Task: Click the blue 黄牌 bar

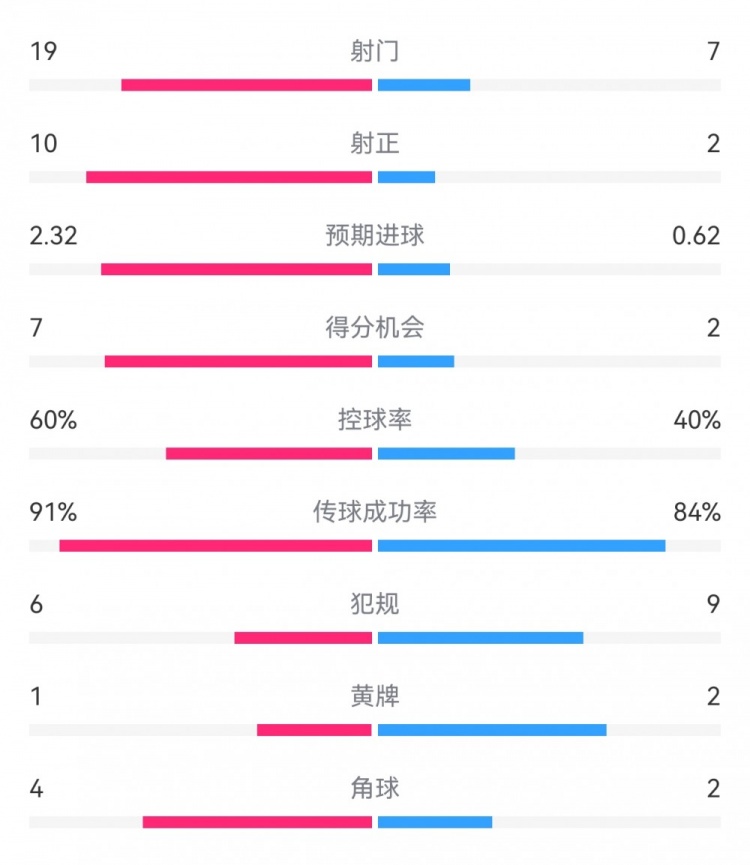Action: pos(492,730)
